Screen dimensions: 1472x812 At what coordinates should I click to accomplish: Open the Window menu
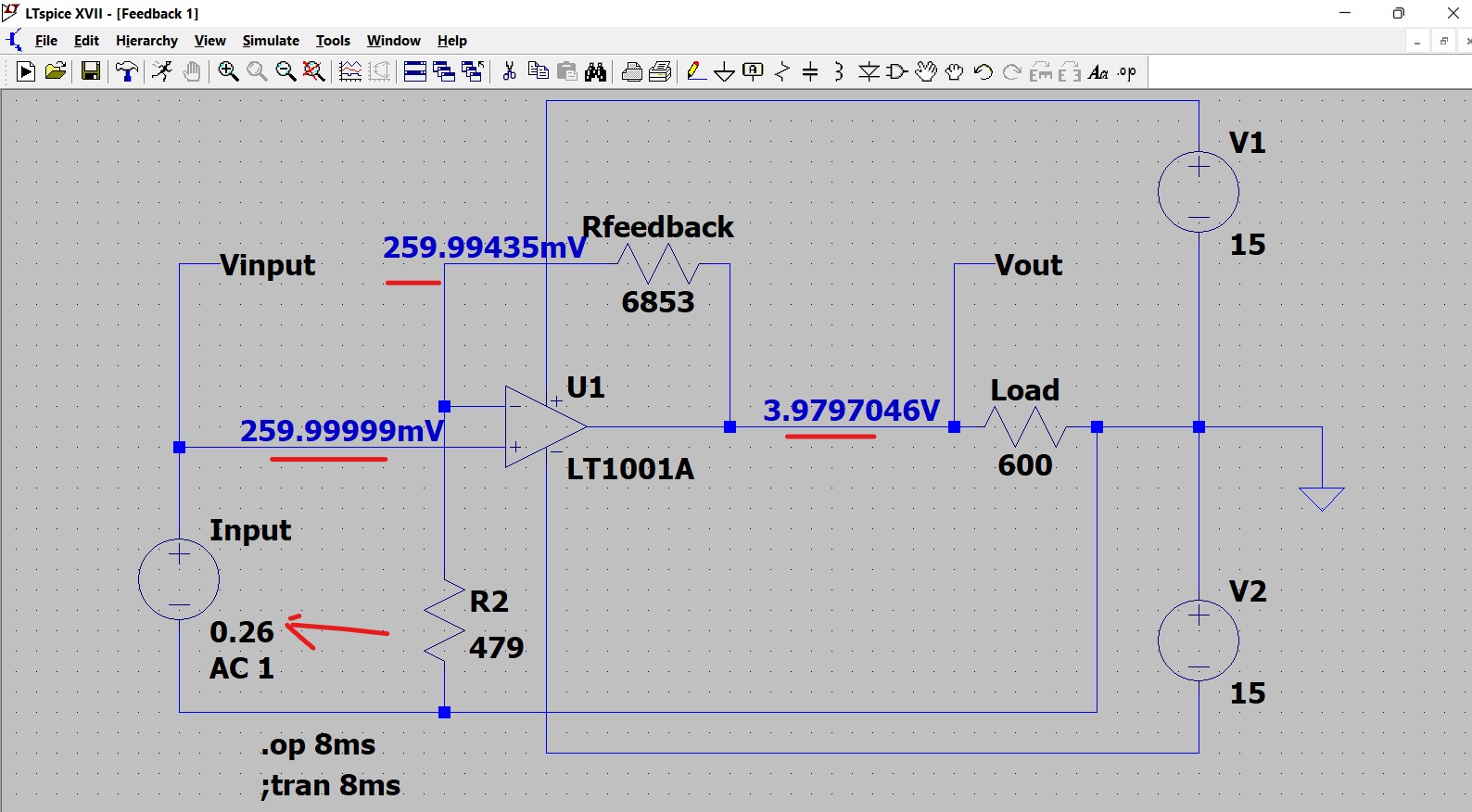pos(394,41)
